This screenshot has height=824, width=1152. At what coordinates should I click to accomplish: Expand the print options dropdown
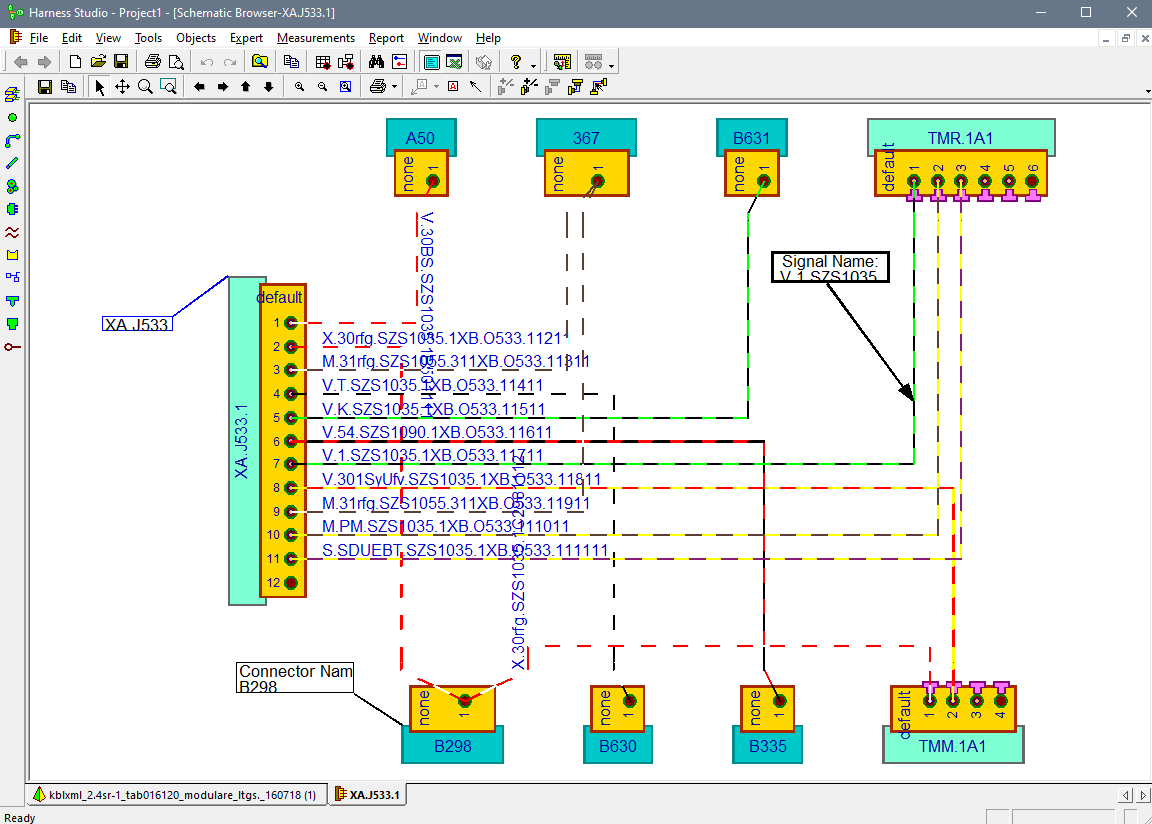click(393, 86)
